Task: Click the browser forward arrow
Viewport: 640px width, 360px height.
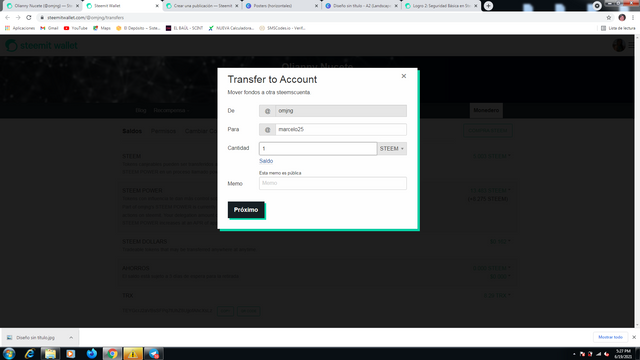Action: (x=18, y=18)
